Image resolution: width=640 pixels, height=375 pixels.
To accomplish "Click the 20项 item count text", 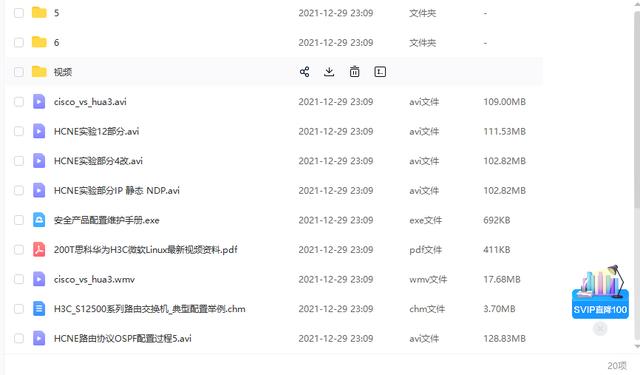I will coord(617,365).
